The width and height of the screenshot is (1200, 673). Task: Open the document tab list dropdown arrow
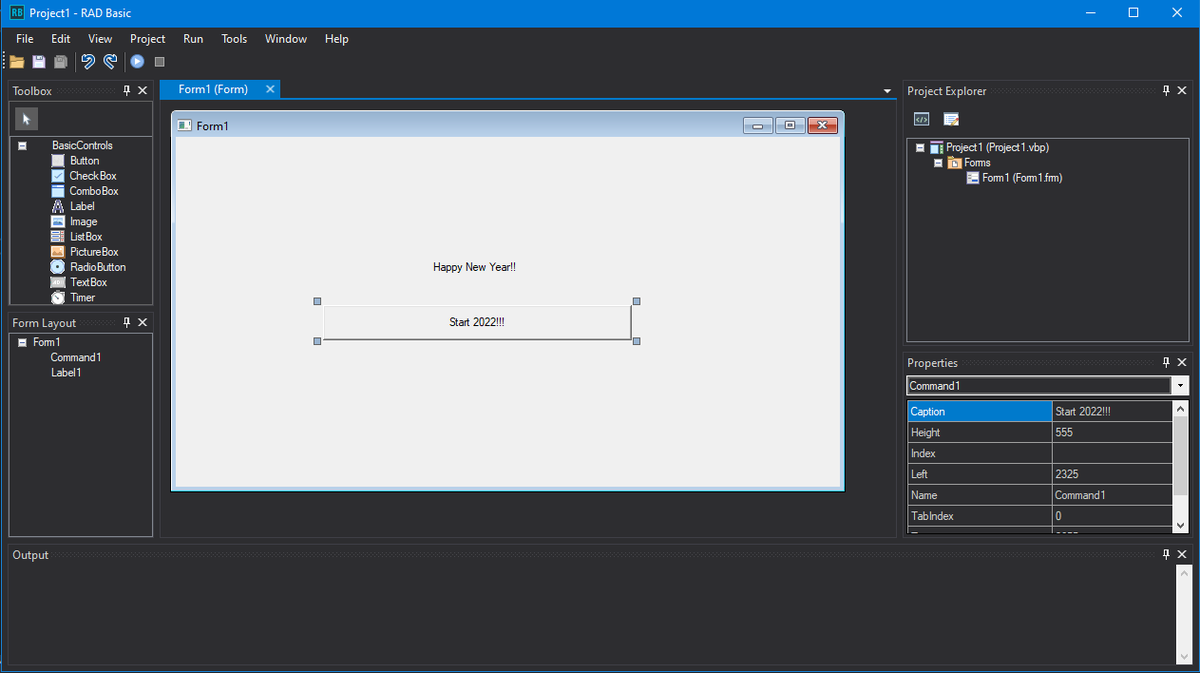point(887,91)
